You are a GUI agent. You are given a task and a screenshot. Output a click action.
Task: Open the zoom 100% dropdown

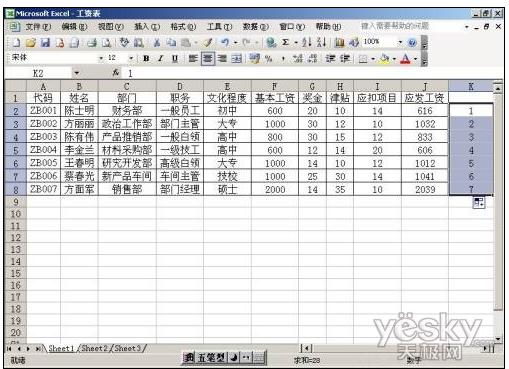click(400, 42)
